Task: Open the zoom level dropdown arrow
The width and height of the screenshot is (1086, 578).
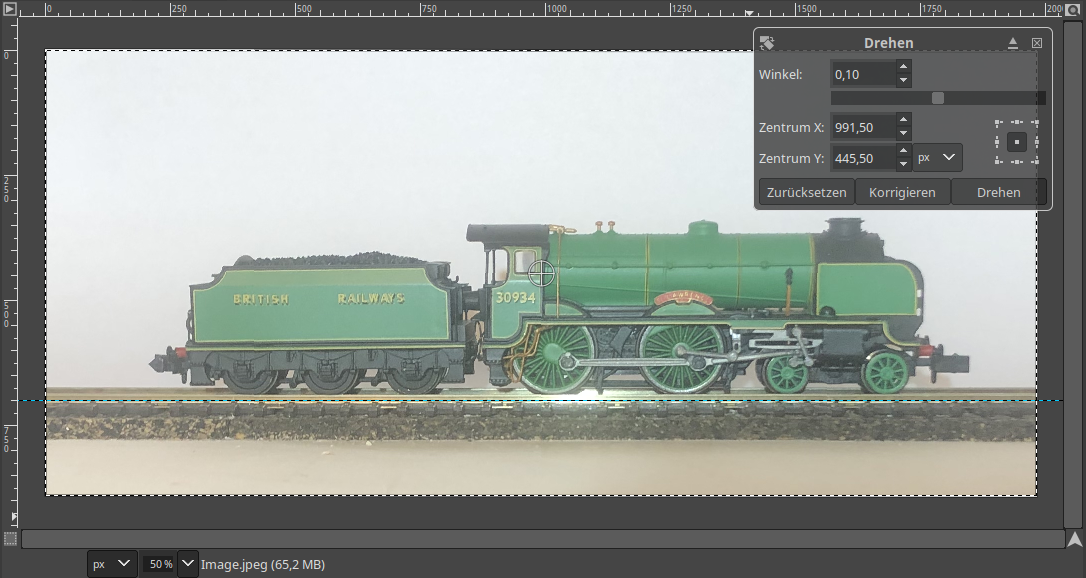Action: [x=188, y=564]
